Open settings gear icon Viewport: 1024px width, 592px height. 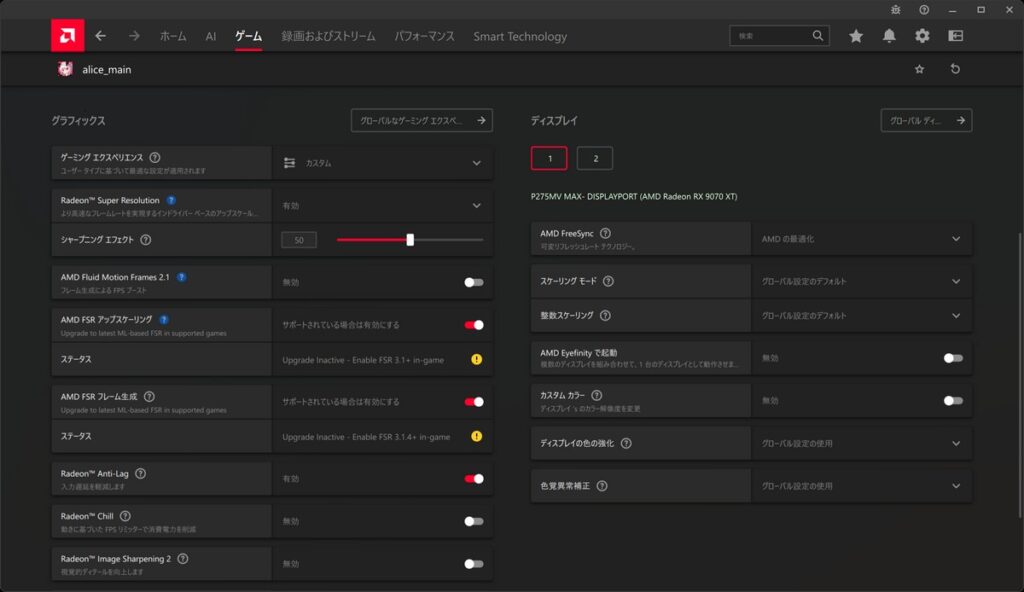[922, 36]
